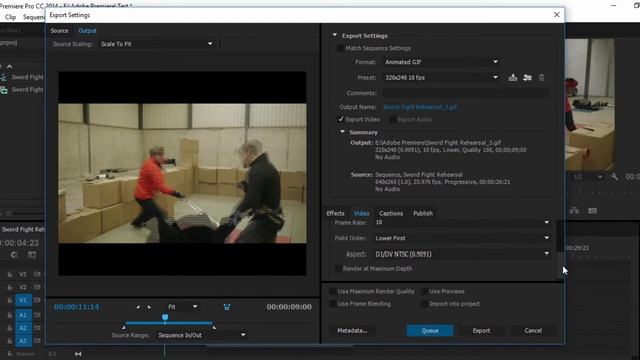This screenshot has width=640, height=360.
Task: Toggle lock on track V2
Action: [10, 287]
